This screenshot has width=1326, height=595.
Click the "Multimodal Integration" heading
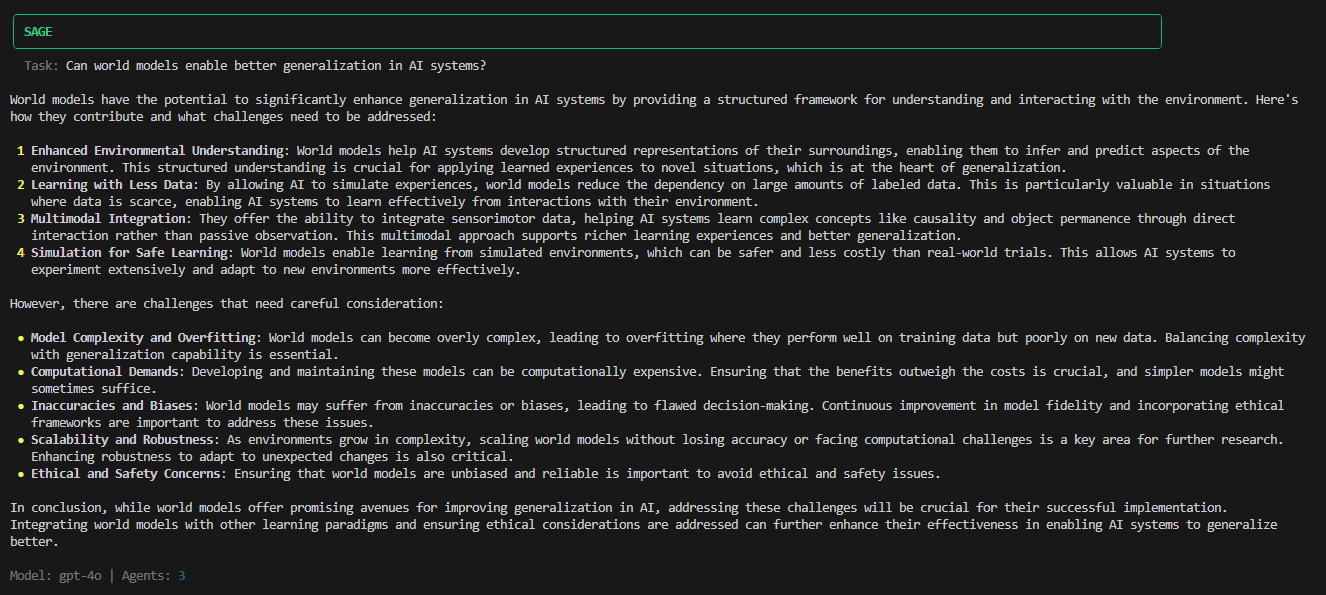tap(108, 219)
